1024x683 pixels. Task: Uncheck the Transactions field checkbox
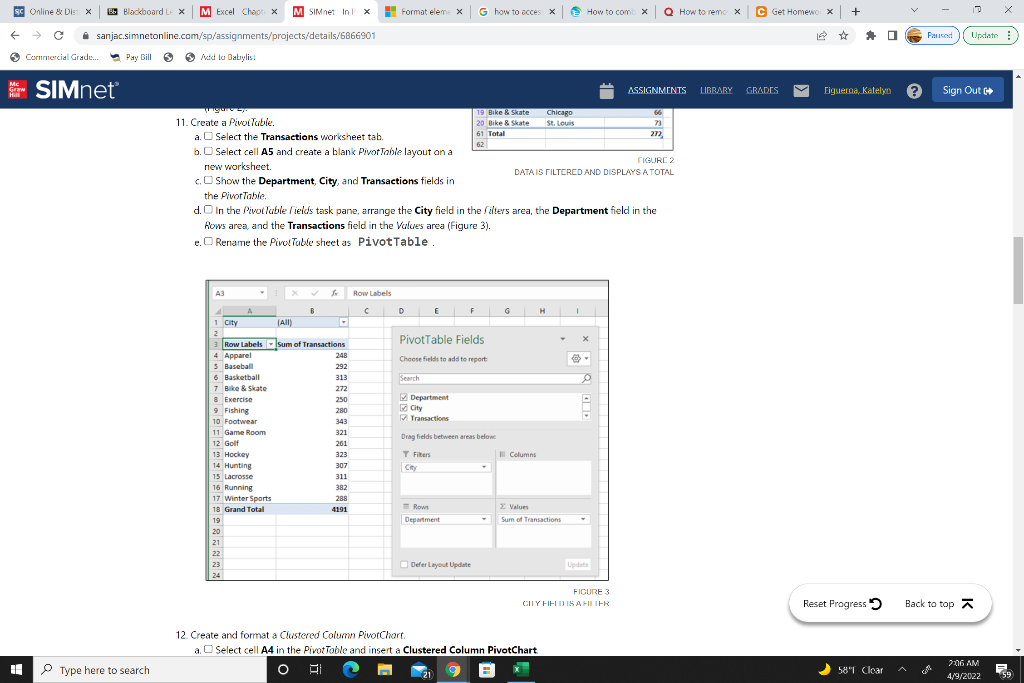404,417
